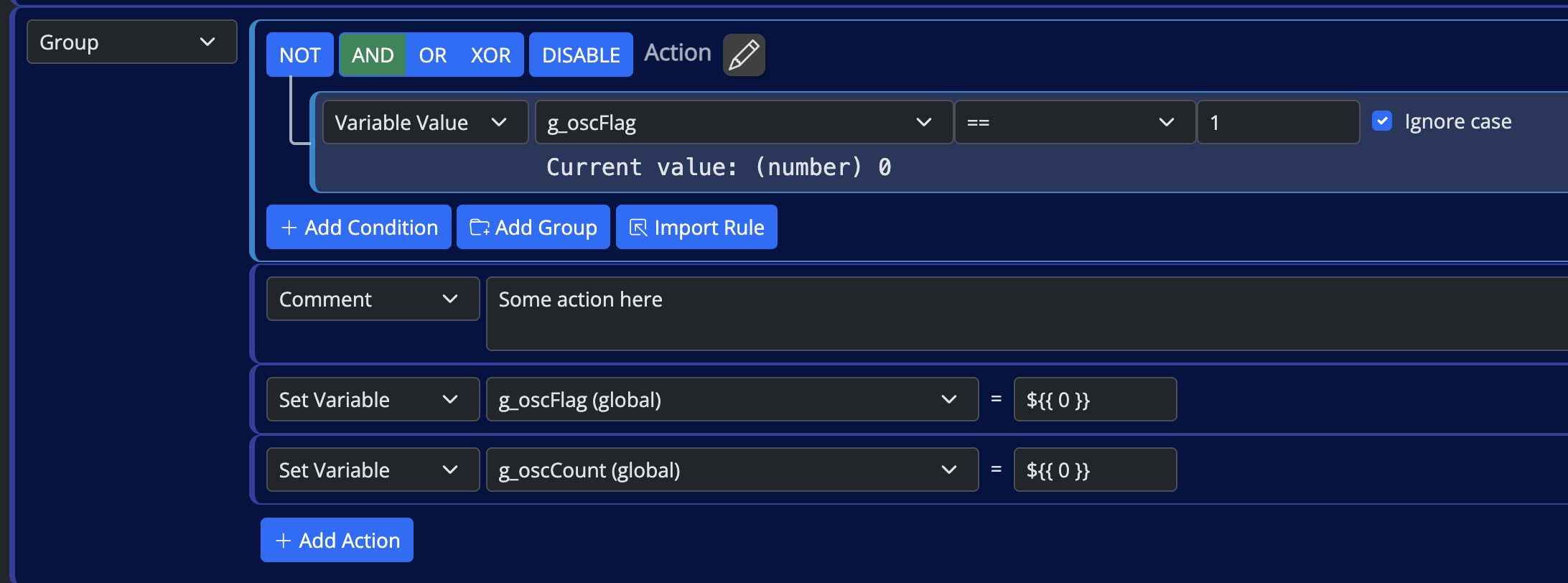Click Add Condition button
Viewport: 1568px width, 583px height.
click(x=359, y=228)
